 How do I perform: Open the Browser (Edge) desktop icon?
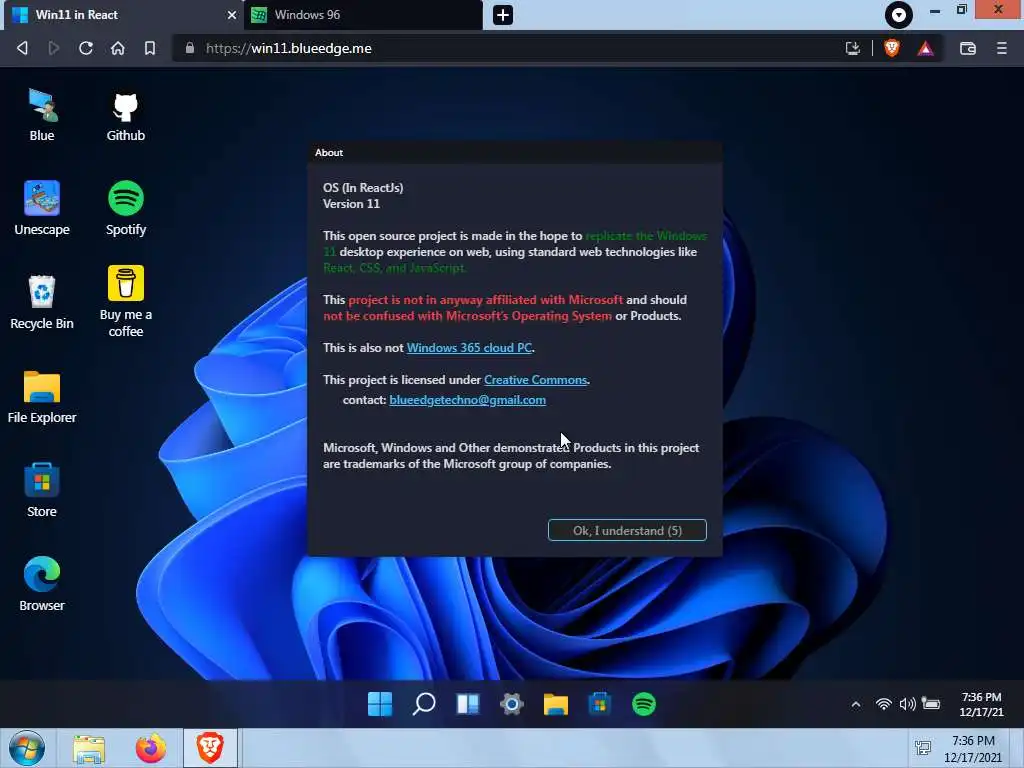point(42,584)
